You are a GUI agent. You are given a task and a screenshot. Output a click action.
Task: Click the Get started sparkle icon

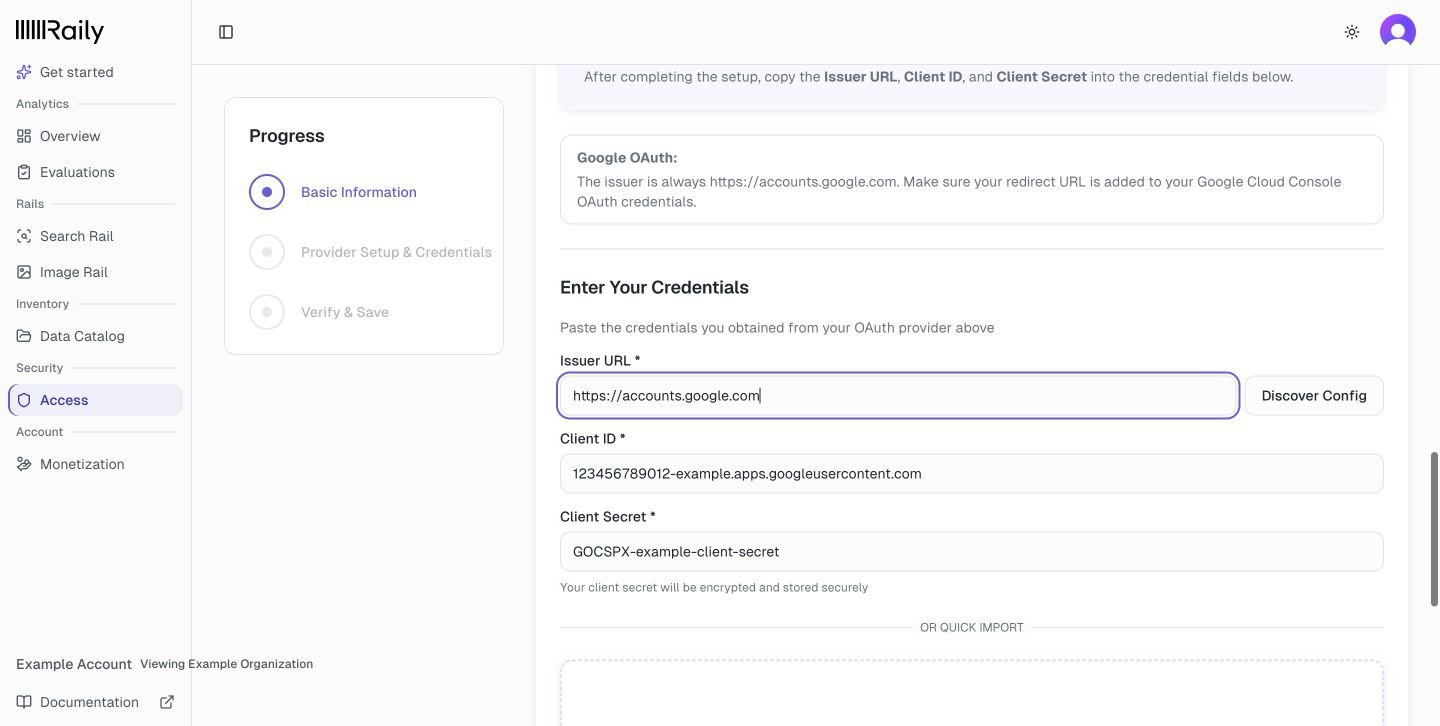point(24,72)
